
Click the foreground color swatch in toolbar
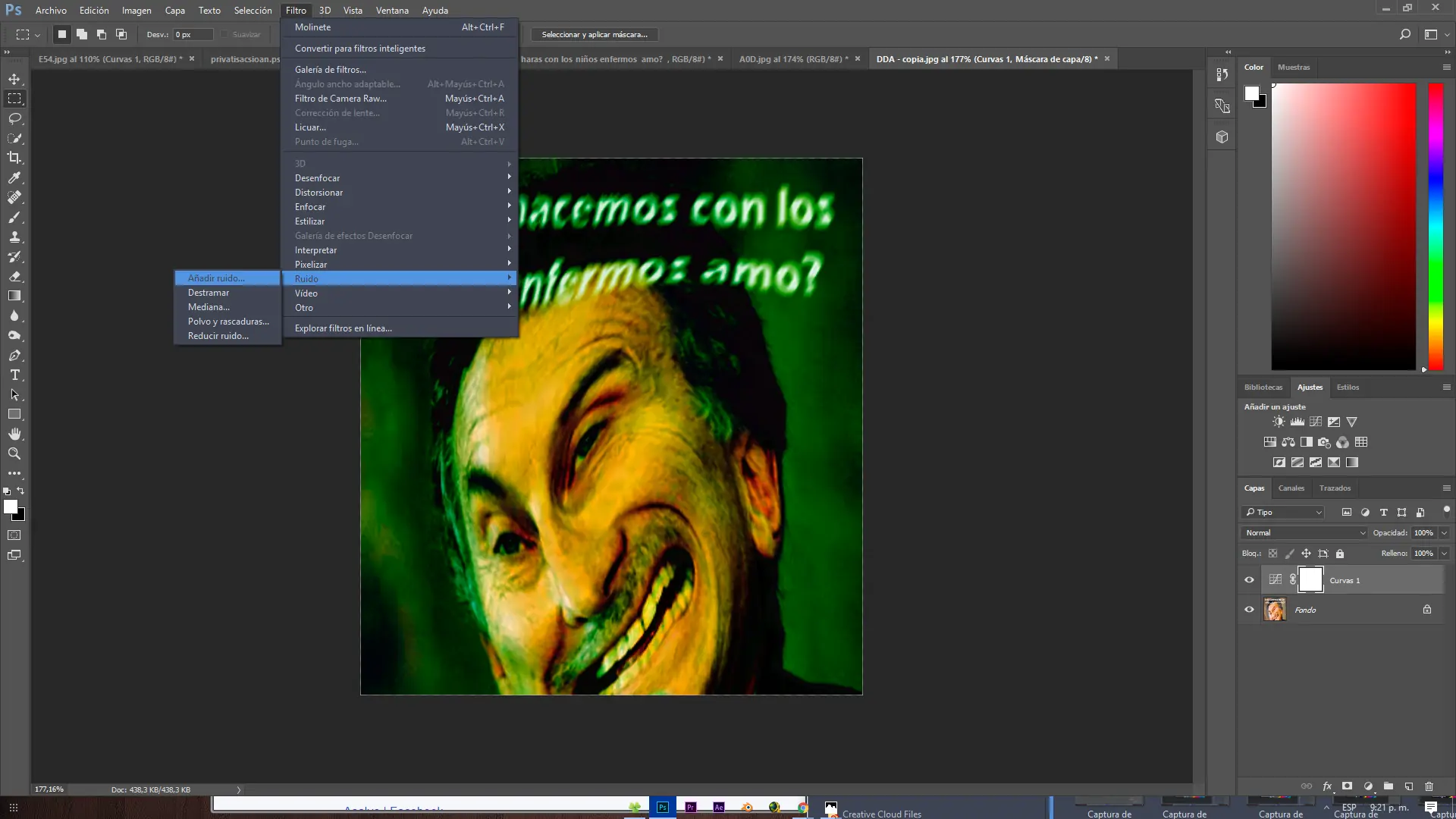pos(10,507)
